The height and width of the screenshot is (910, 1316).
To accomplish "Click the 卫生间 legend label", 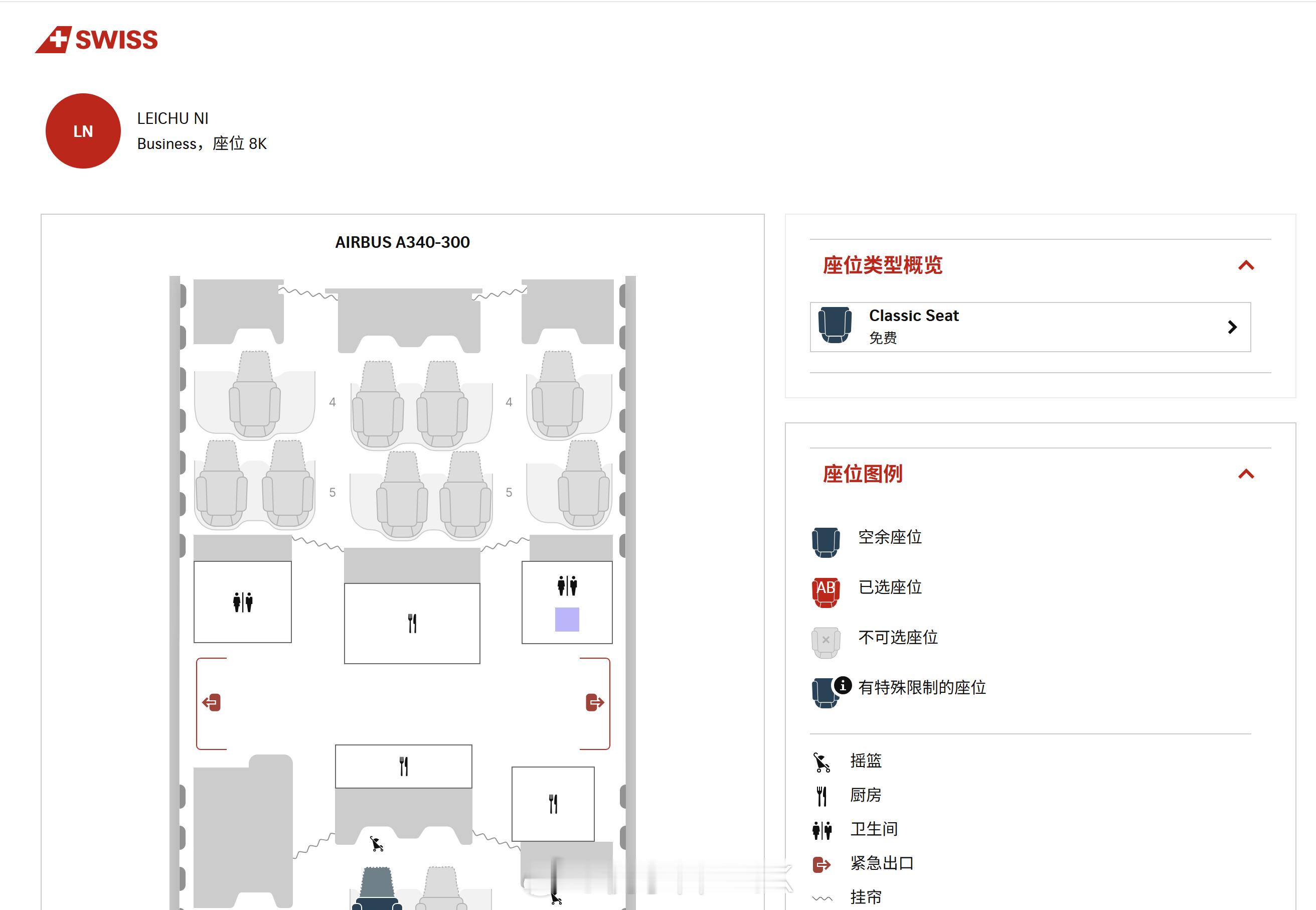I will click(874, 829).
